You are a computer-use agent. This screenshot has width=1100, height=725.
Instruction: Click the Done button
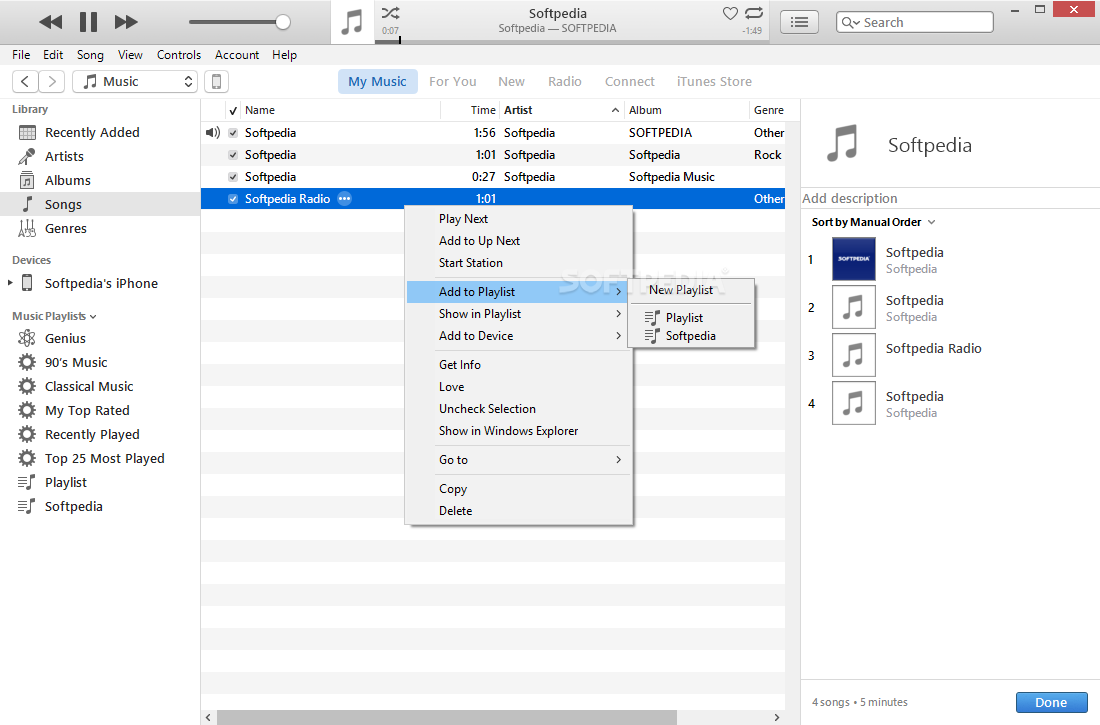tap(1050, 702)
